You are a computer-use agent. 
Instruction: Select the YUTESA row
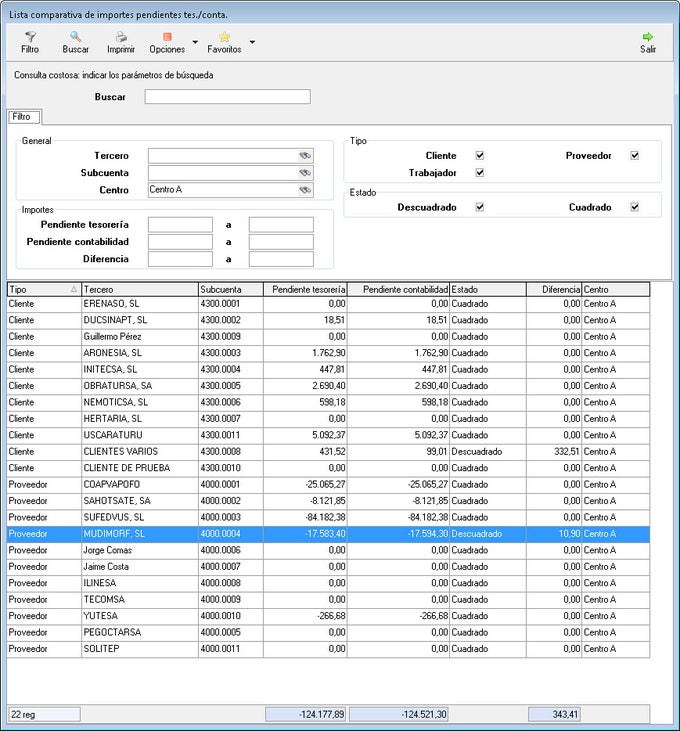click(x=328, y=616)
